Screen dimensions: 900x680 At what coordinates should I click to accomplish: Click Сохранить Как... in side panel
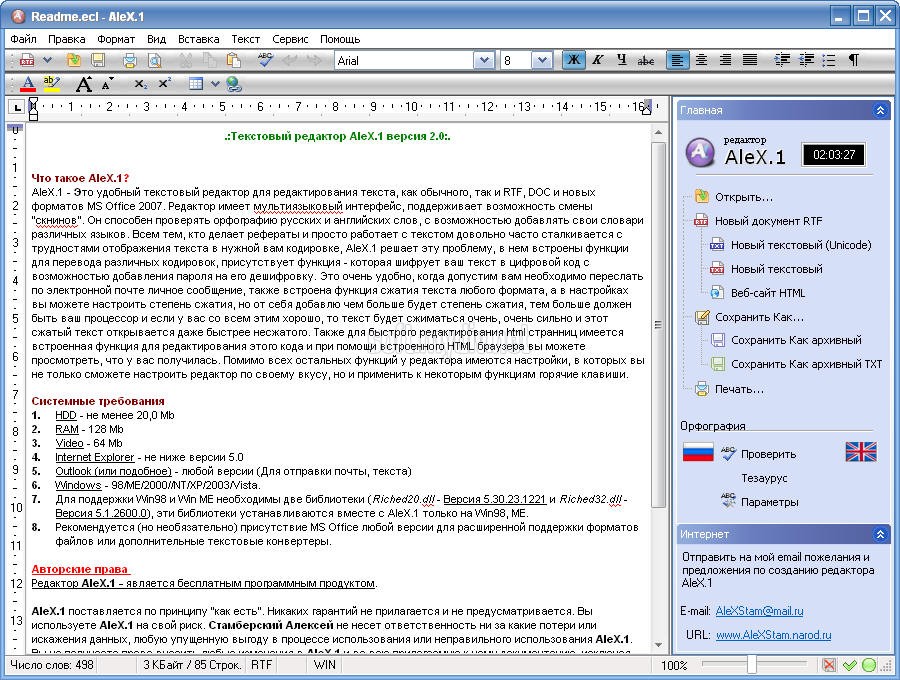[759, 317]
